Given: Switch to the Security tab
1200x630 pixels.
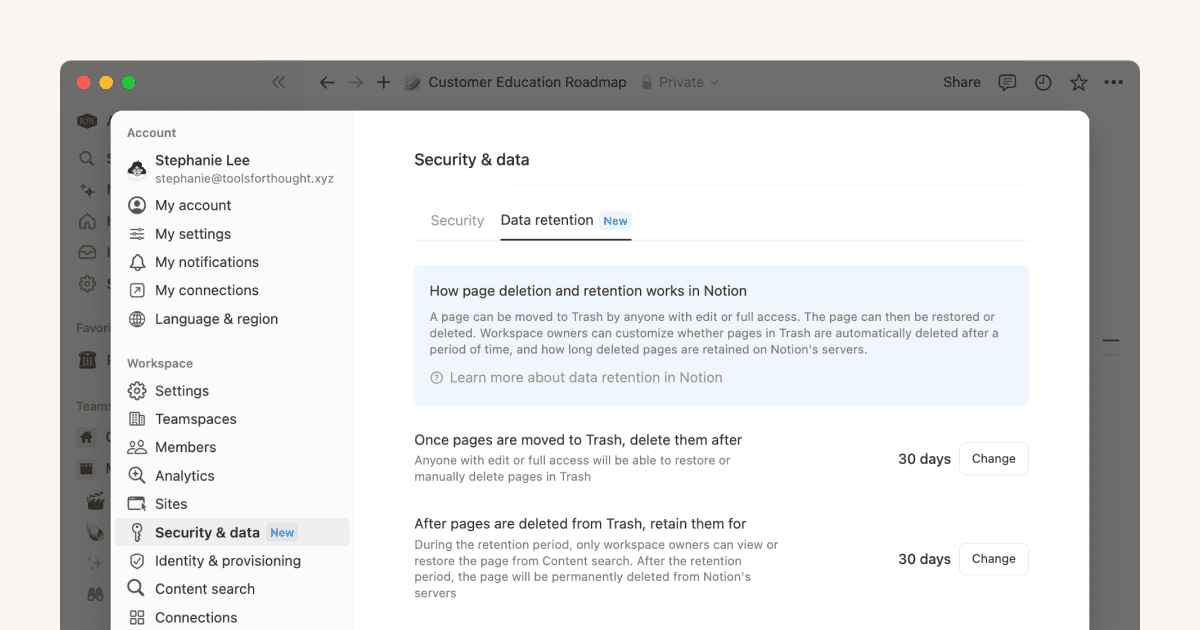Looking at the screenshot, I should (x=457, y=221).
